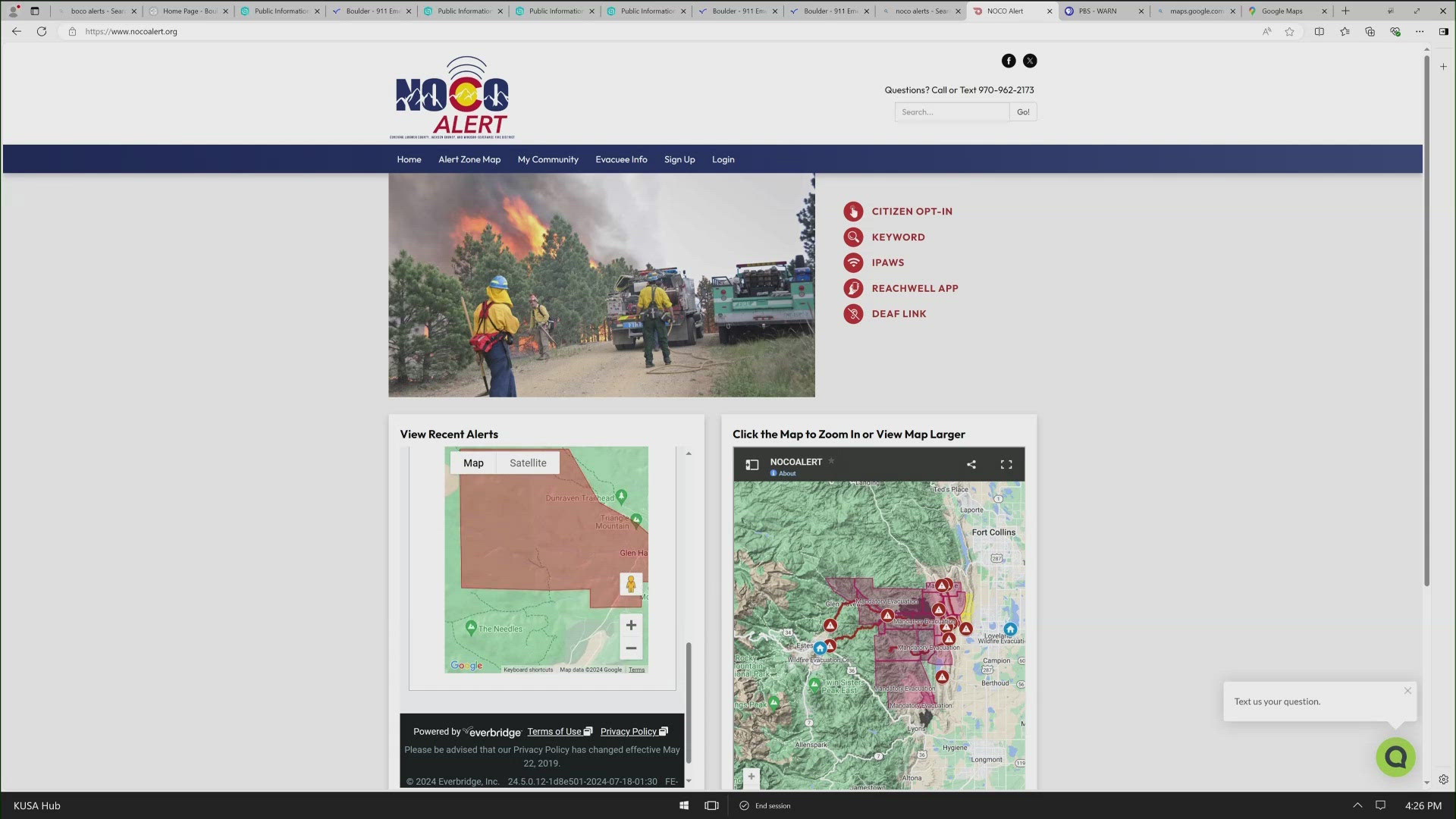This screenshot has width=1456, height=819.
Task: Open the Reachwell App icon
Action: [x=853, y=288]
